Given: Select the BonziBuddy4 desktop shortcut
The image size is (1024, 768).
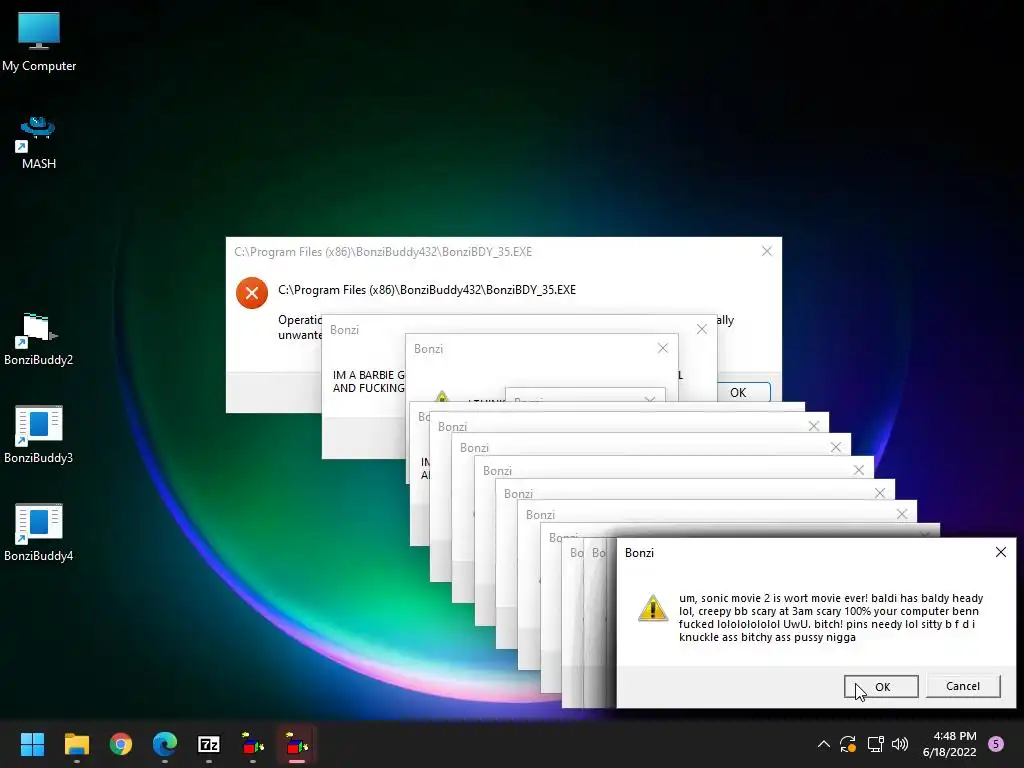Looking at the screenshot, I should (39, 533).
